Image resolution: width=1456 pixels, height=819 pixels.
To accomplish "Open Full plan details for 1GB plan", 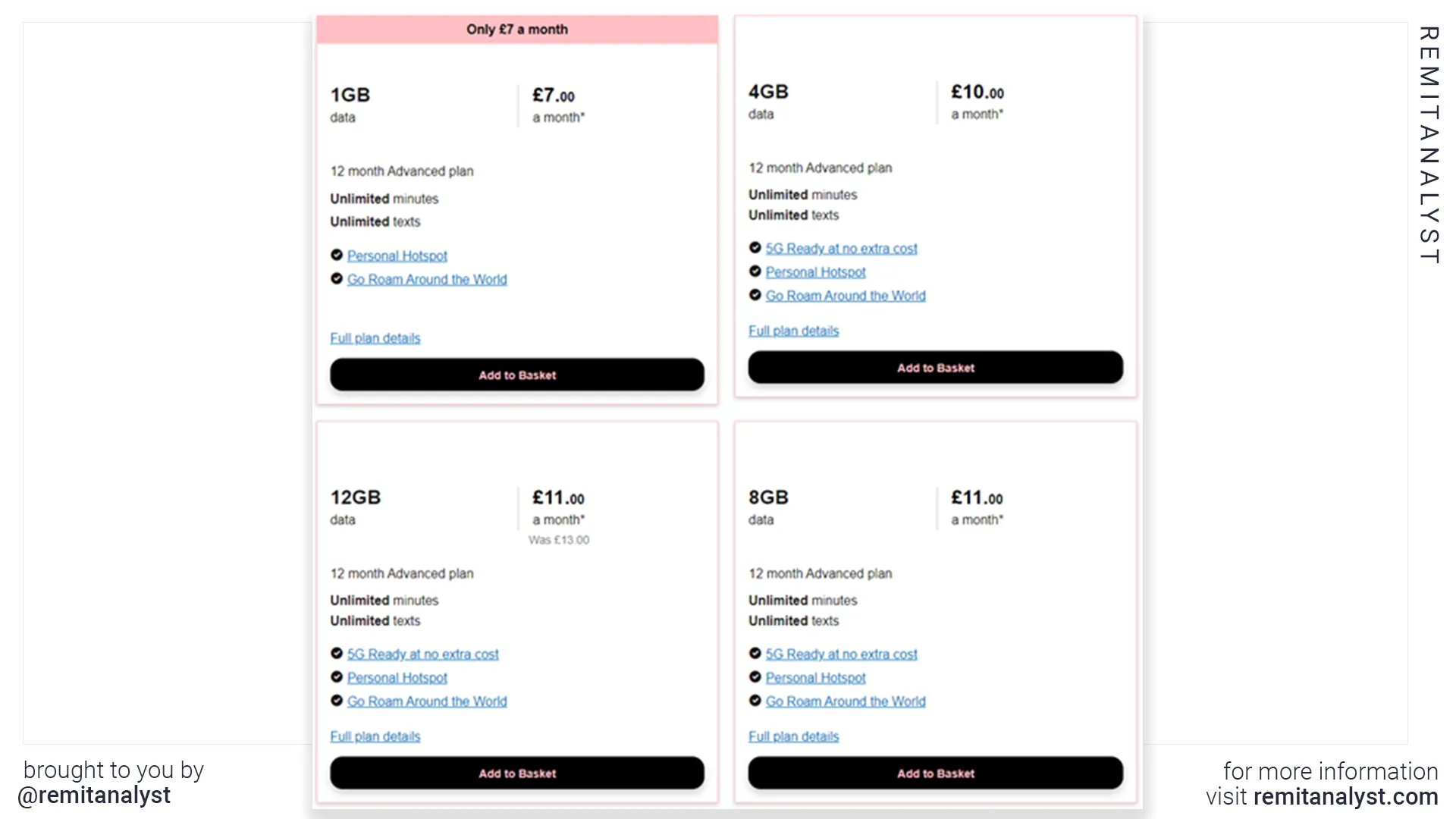I will [375, 338].
